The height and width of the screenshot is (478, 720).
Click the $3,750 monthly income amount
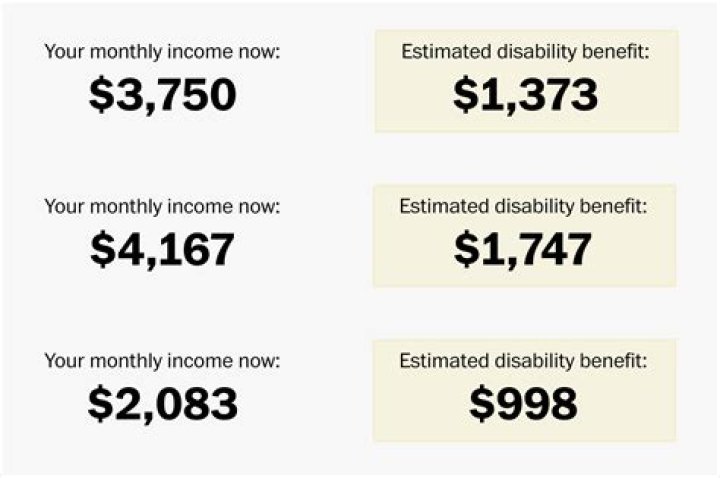coord(163,95)
